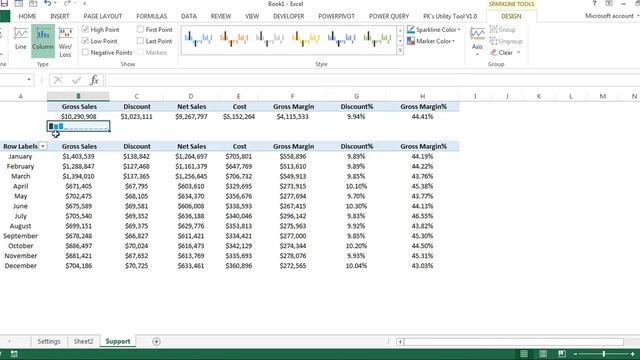The image size is (640, 360).
Task: Open the REVIEW ribbon tab
Action: 221,16
